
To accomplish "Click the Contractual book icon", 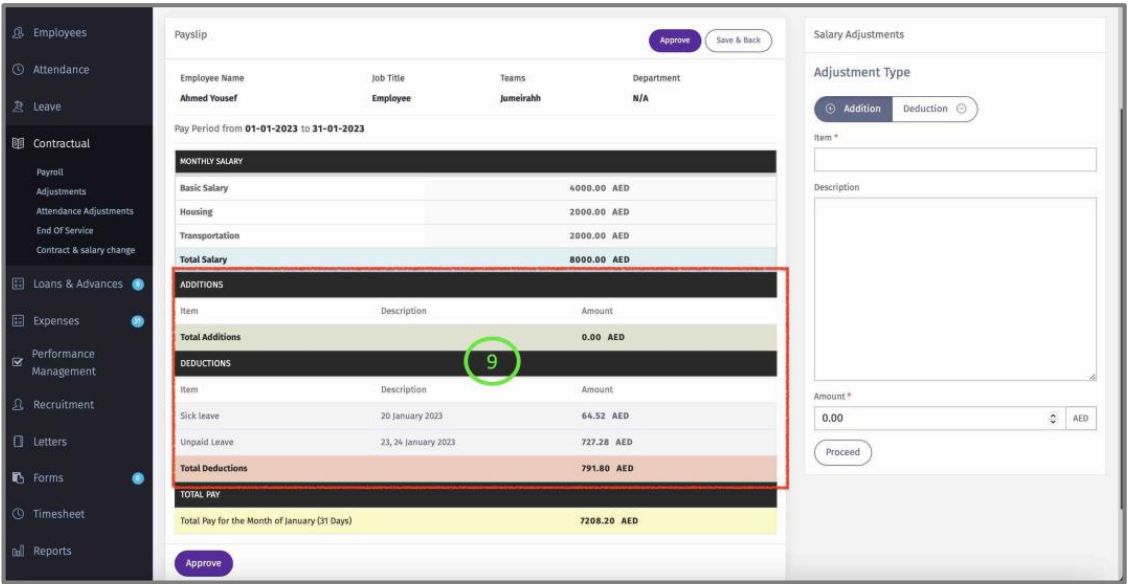I will [18, 143].
